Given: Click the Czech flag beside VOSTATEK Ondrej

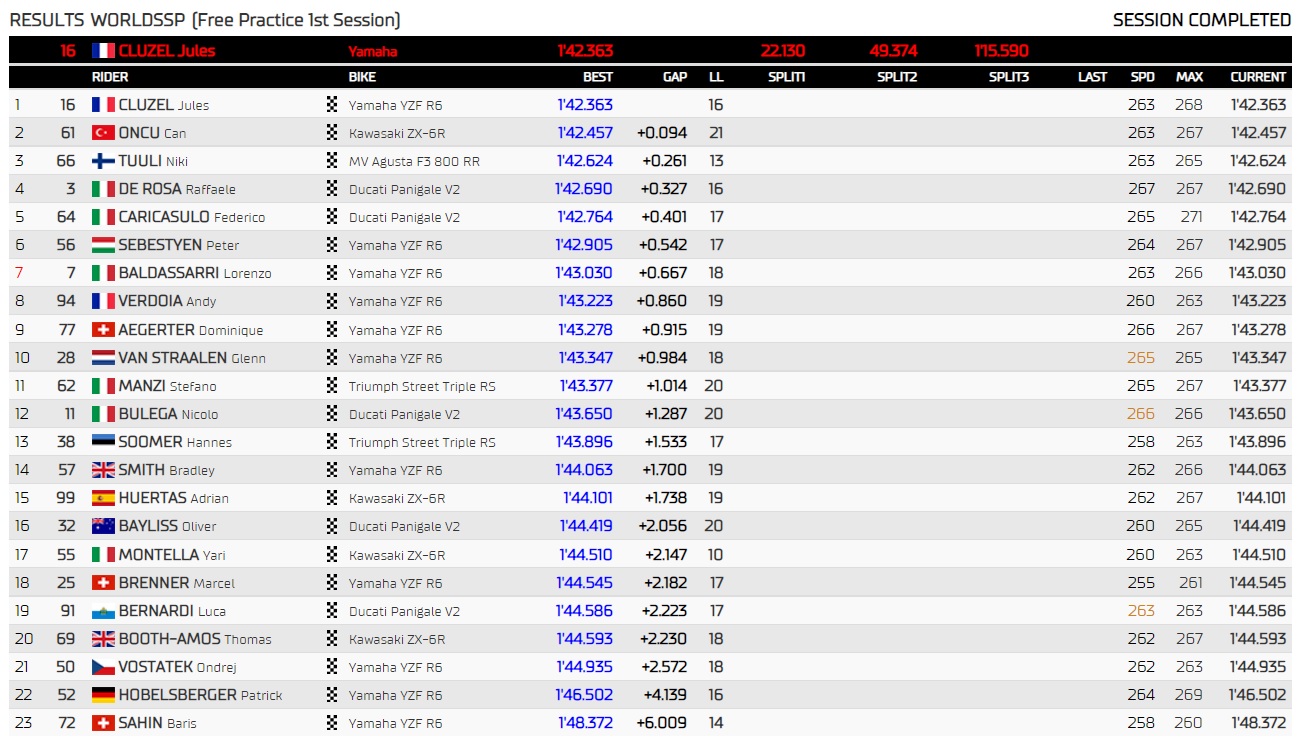Looking at the screenshot, I should (x=103, y=667).
